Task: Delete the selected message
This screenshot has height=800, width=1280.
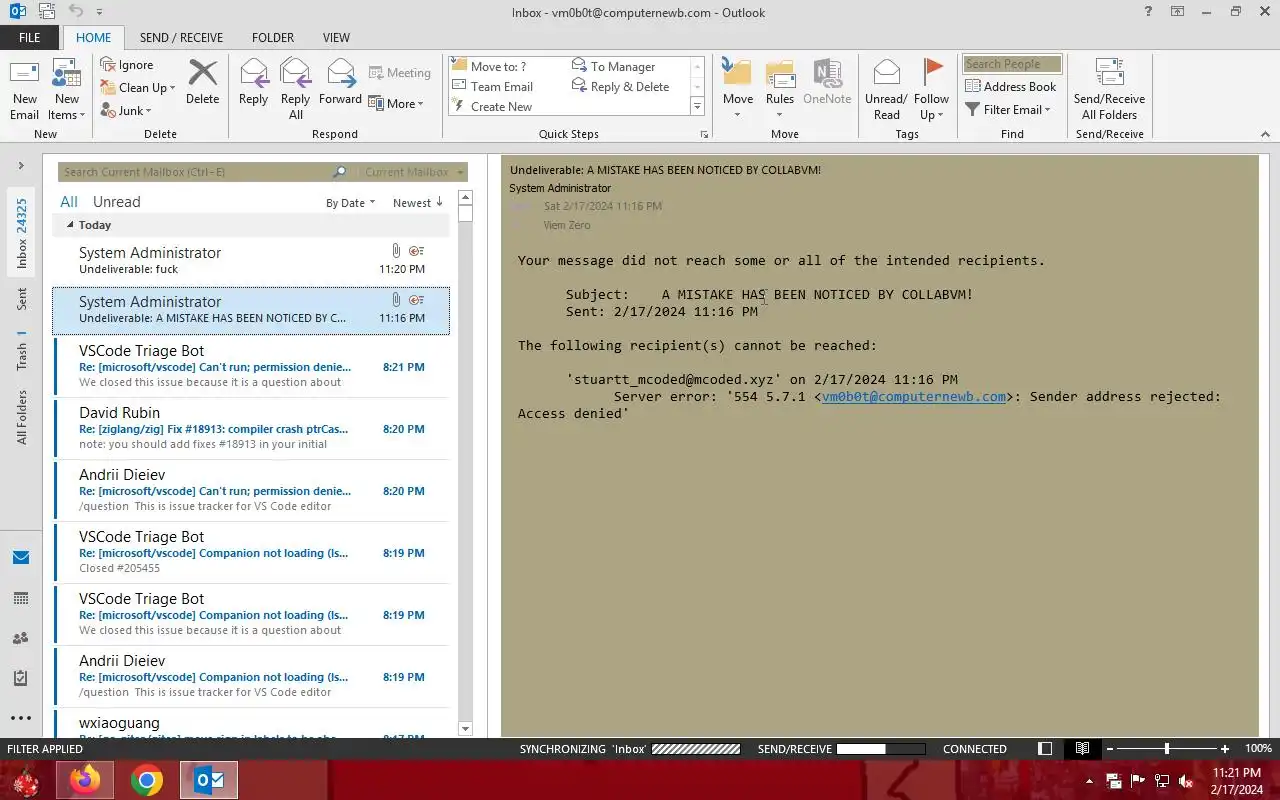Action: pyautogui.click(x=202, y=82)
